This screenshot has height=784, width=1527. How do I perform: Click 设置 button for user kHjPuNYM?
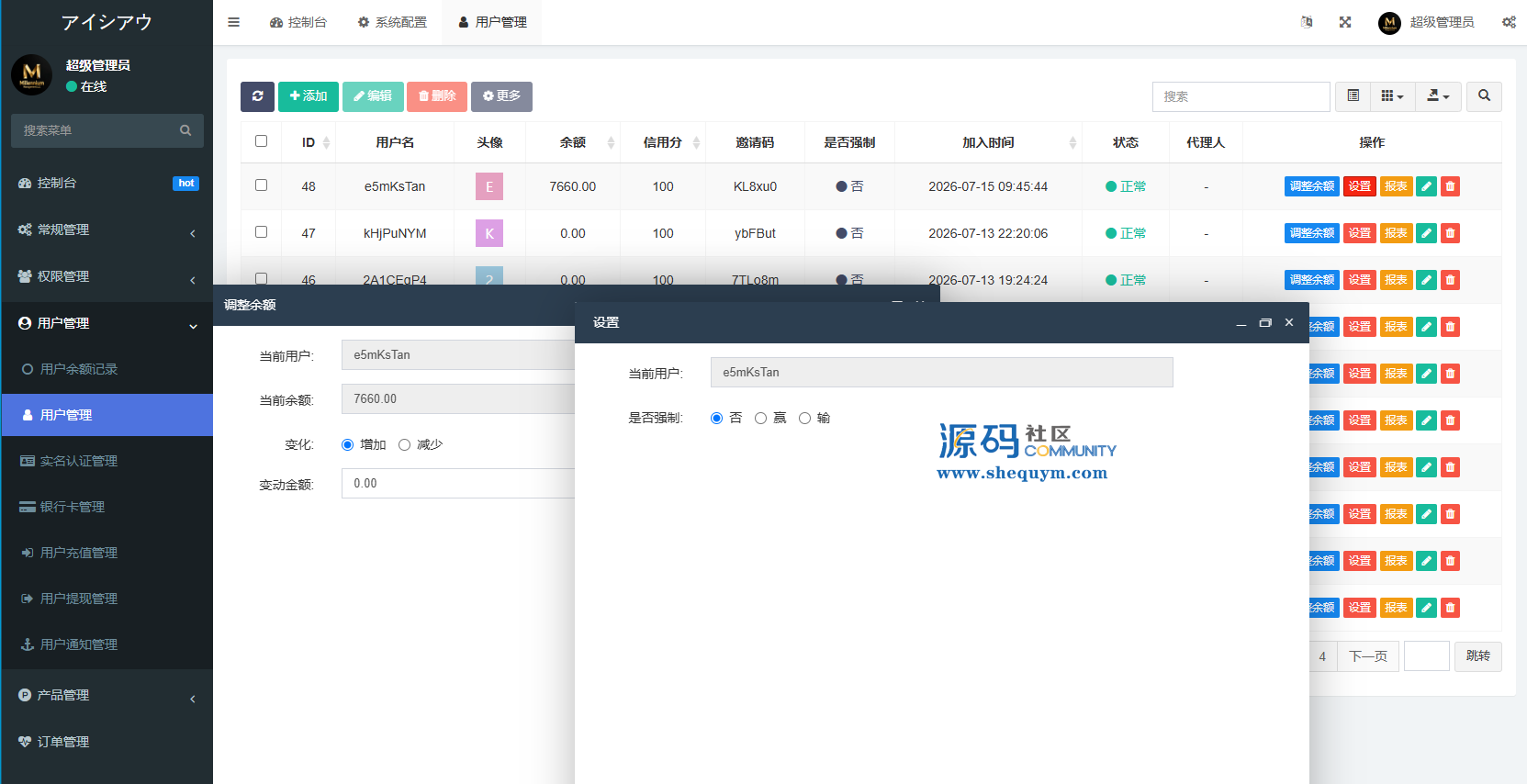pyautogui.click(x=1359, y=233)
